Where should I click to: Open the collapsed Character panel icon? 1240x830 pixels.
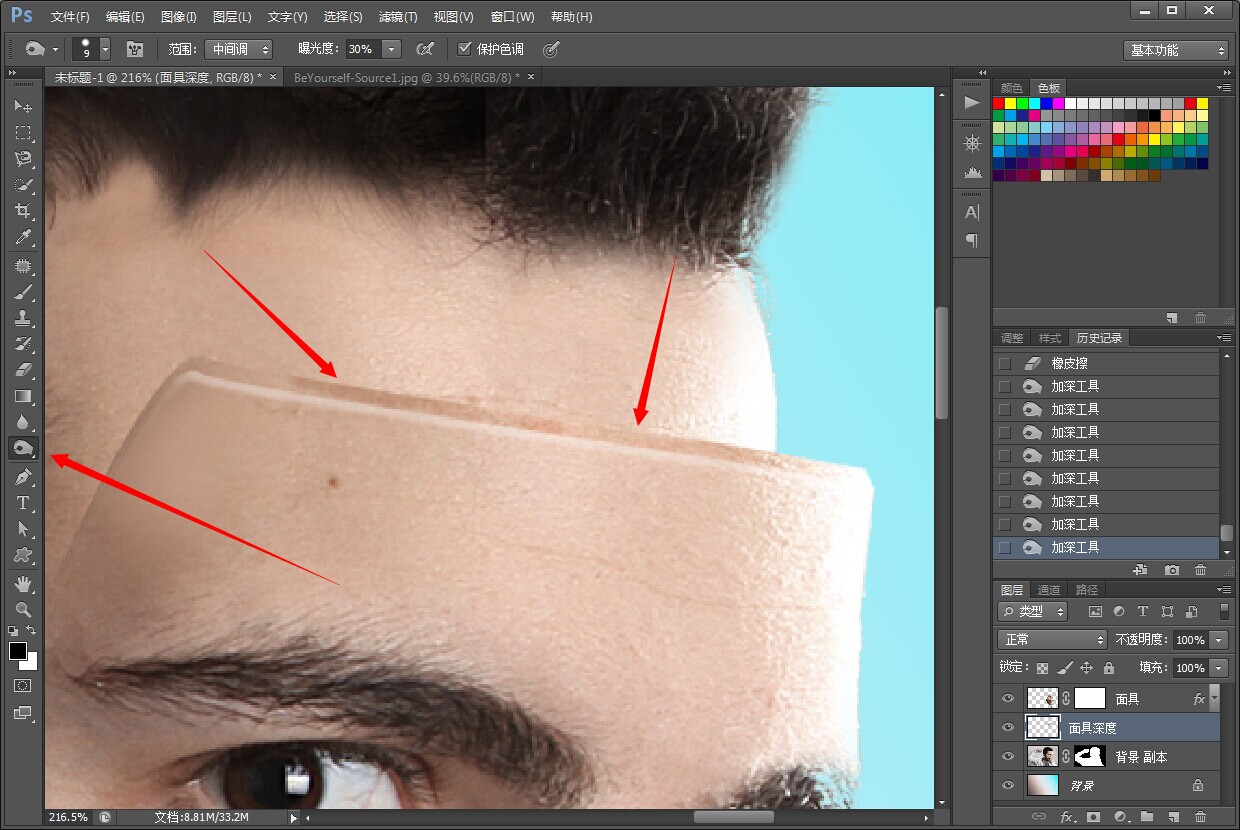point(972,212)
